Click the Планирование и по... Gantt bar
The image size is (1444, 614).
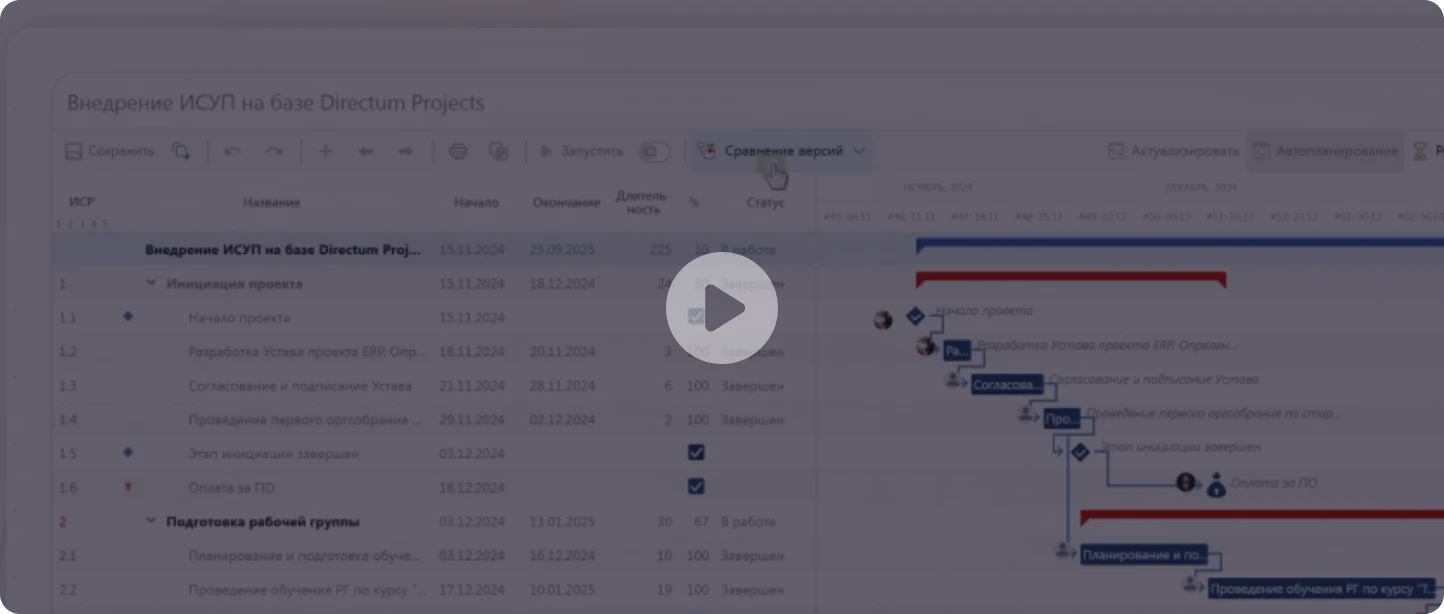1144,555
